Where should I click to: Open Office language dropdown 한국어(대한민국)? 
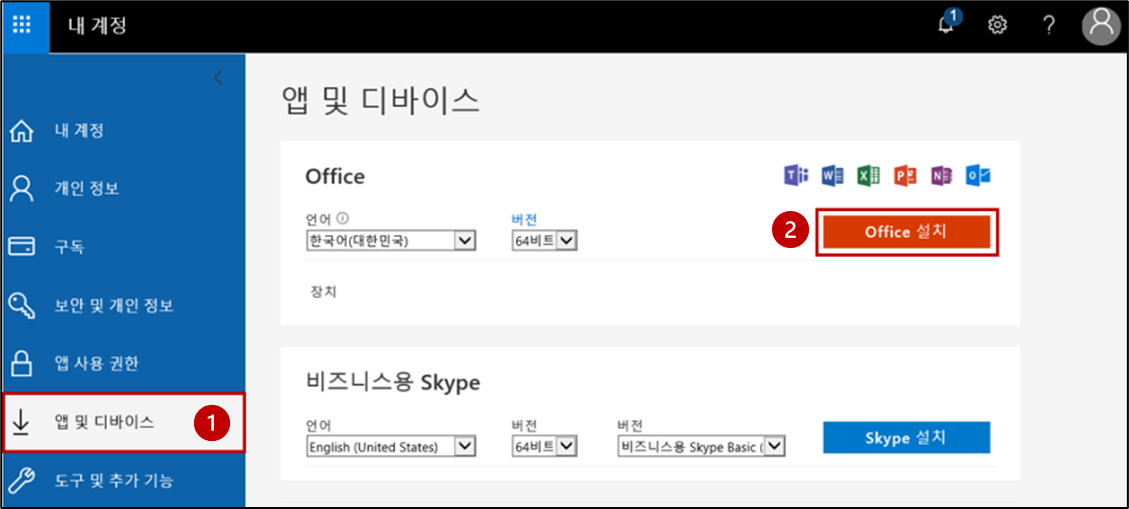click(x=390, y=240)
